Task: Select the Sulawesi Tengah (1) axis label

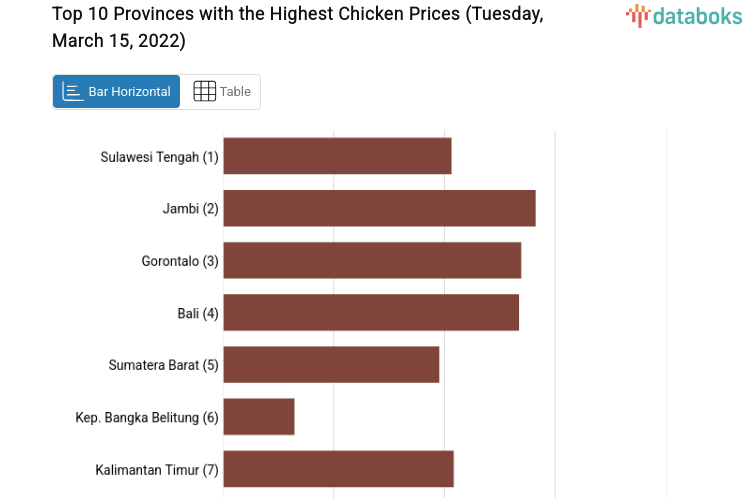Action: [159, 157]
